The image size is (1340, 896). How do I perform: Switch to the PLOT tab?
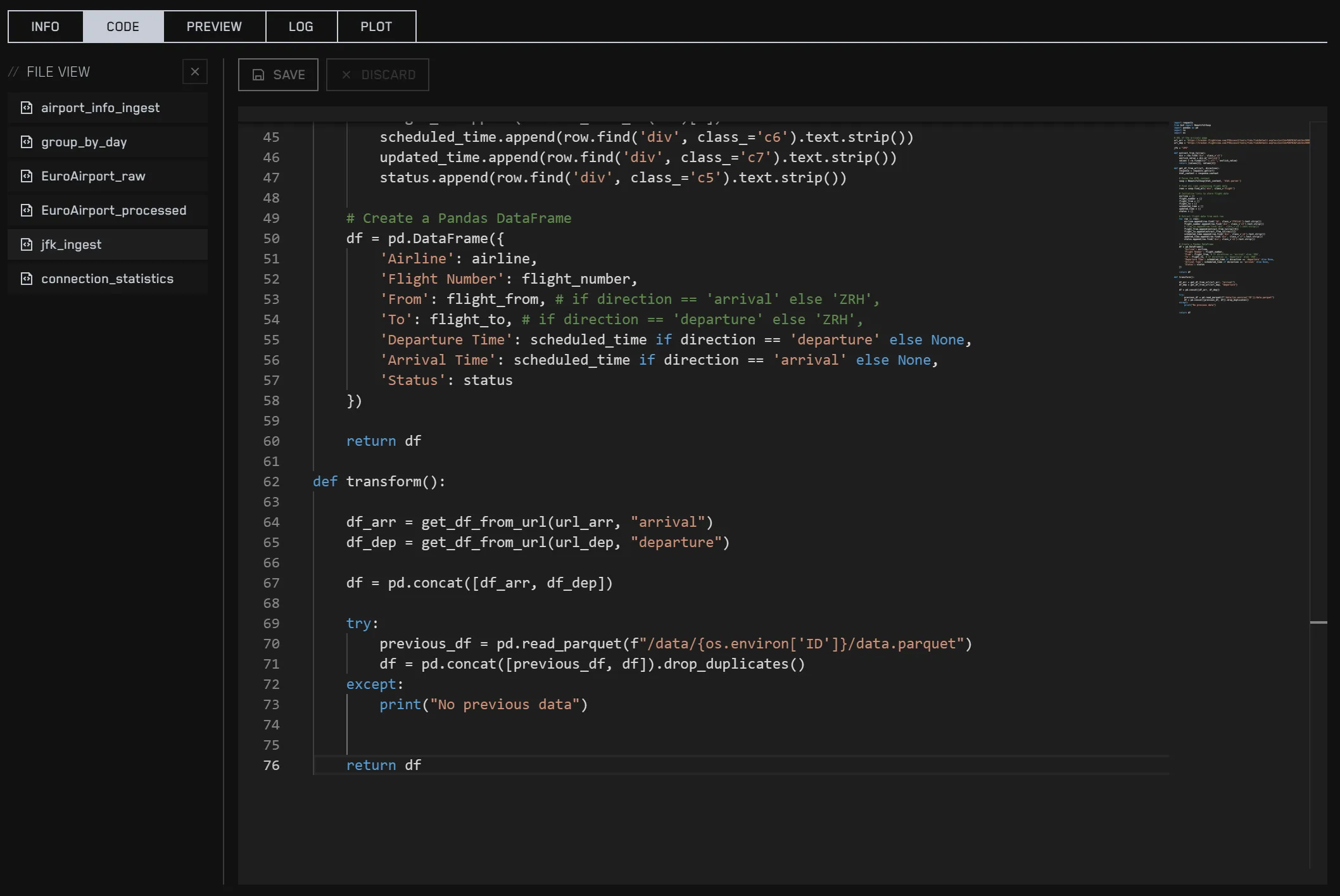point(376,27)
